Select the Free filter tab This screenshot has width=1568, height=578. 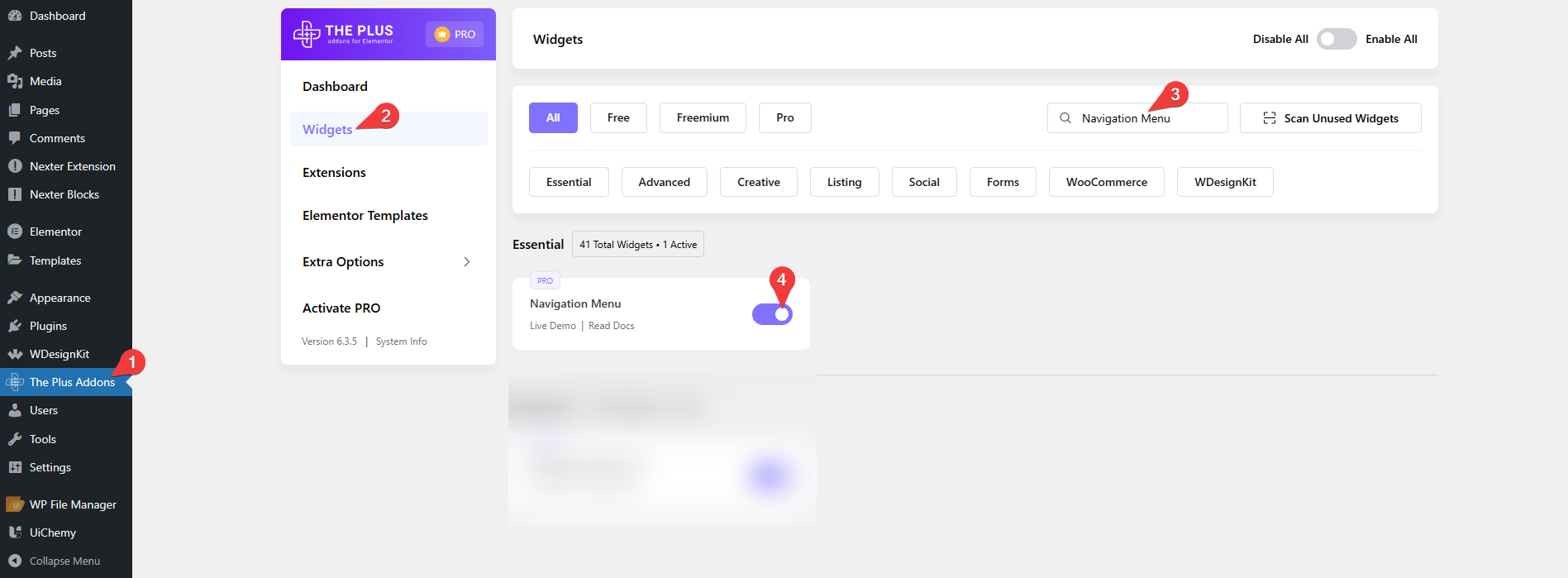click(x=618, y=117)
